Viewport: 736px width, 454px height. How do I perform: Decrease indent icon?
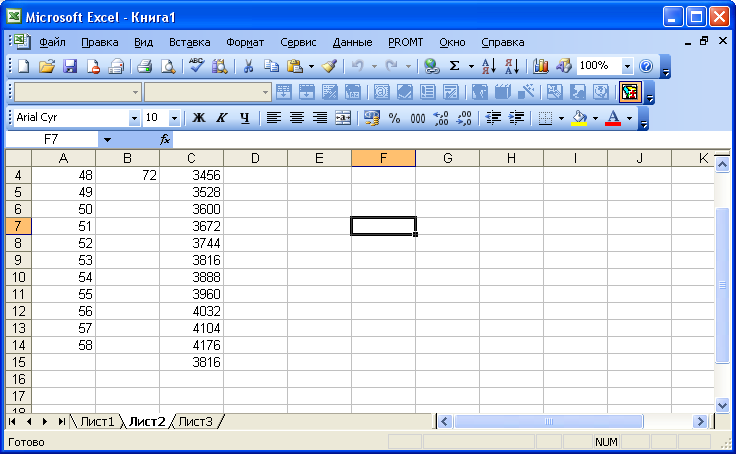493,117
